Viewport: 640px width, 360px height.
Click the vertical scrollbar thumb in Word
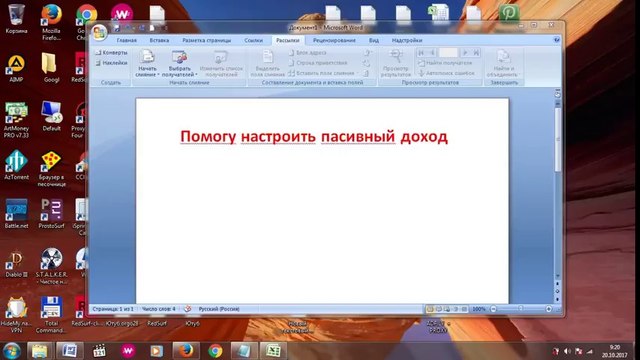coord(558,139)
